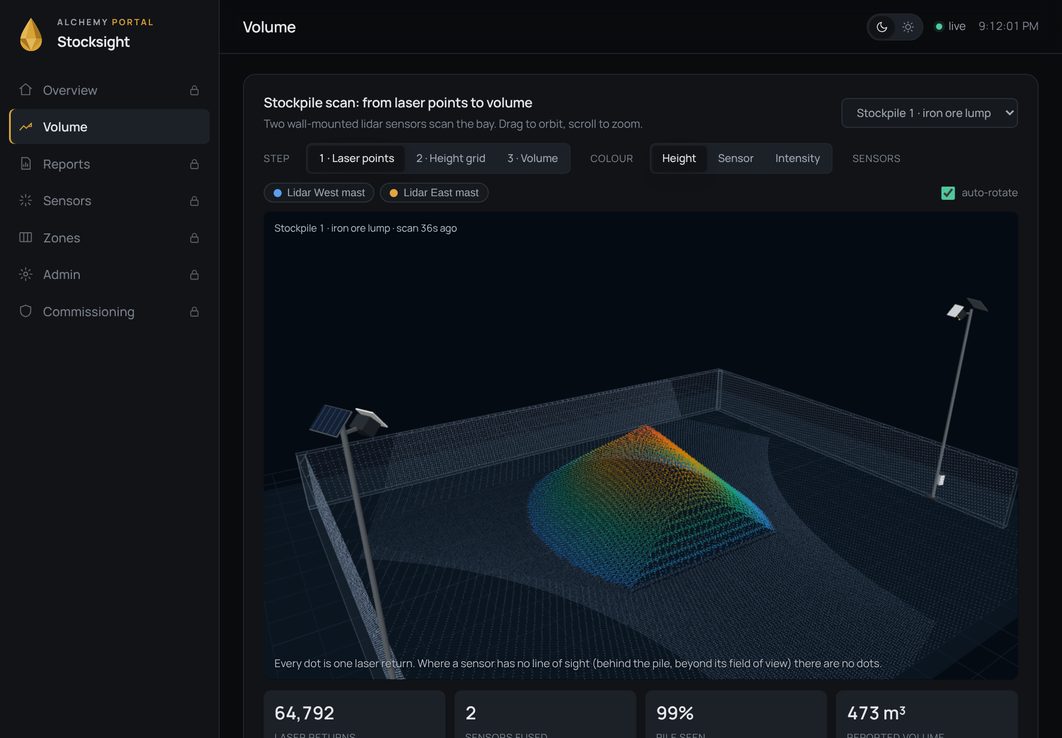Select the 2 · Height grid step
Image resolution: width=1062 pixels, height=738 pixels.
(450, 158)
